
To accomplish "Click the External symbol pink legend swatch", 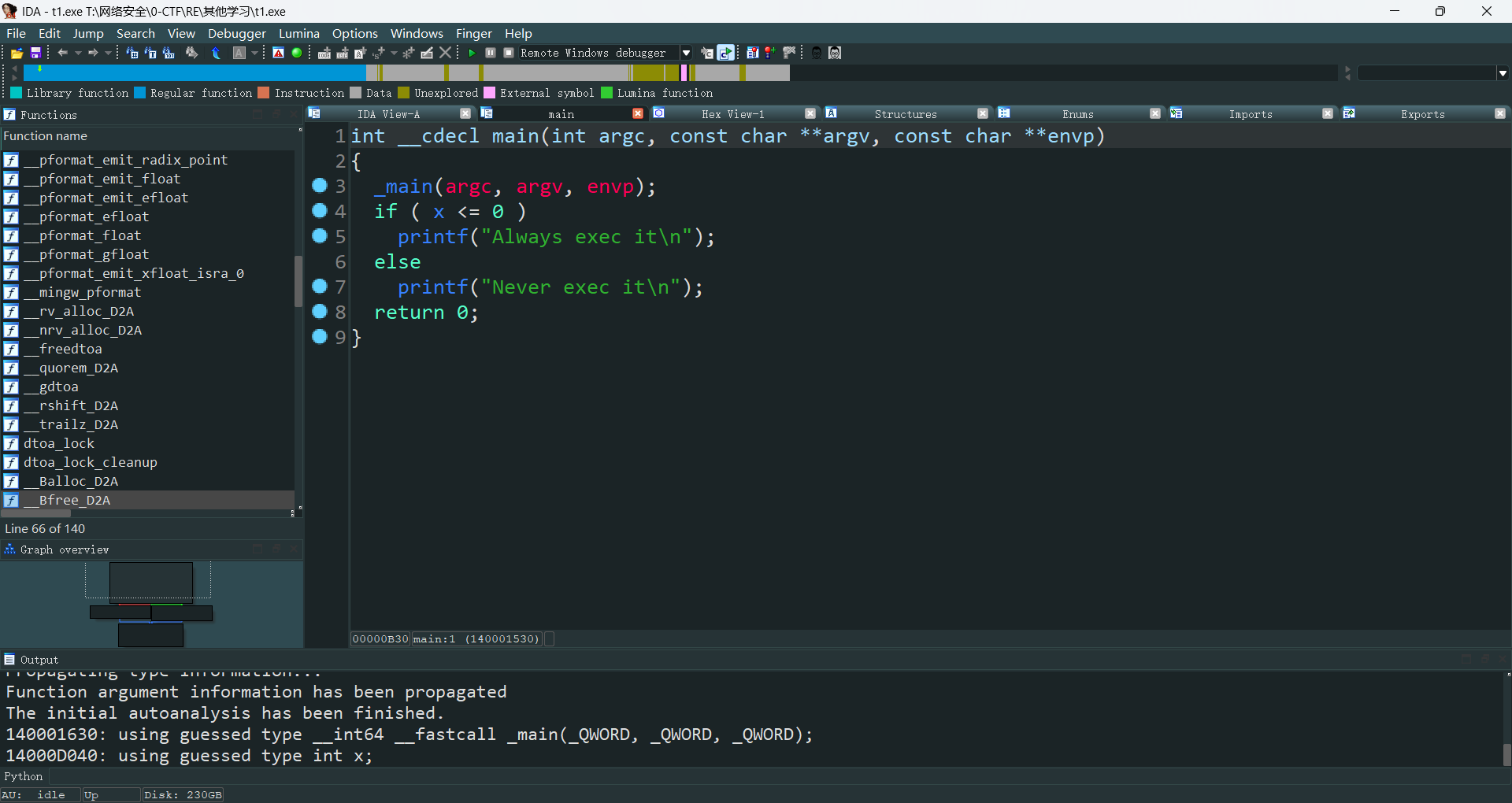I will click(490, 93).
